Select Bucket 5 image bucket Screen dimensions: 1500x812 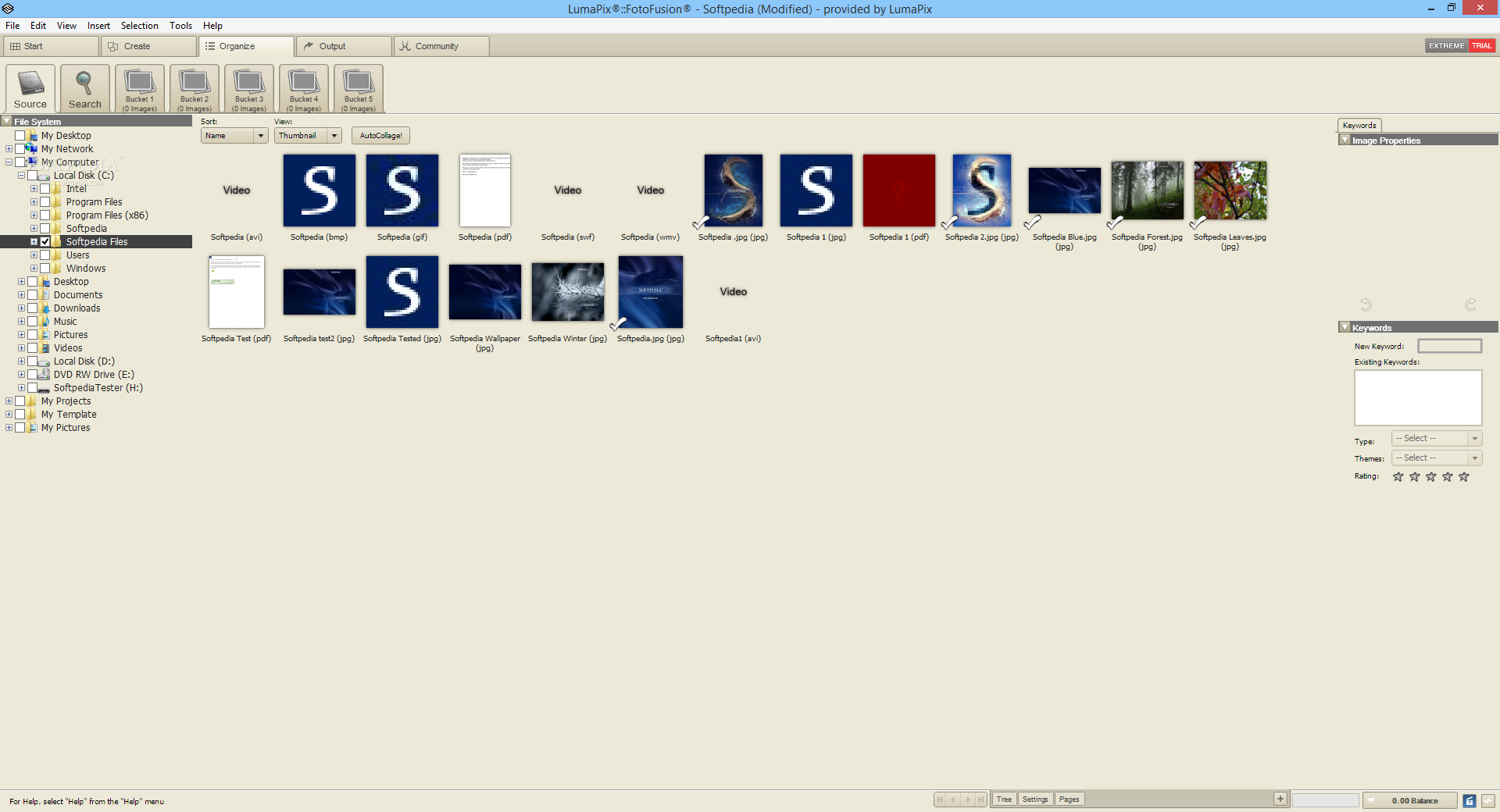pyautogui.click(x=359, y=88)
